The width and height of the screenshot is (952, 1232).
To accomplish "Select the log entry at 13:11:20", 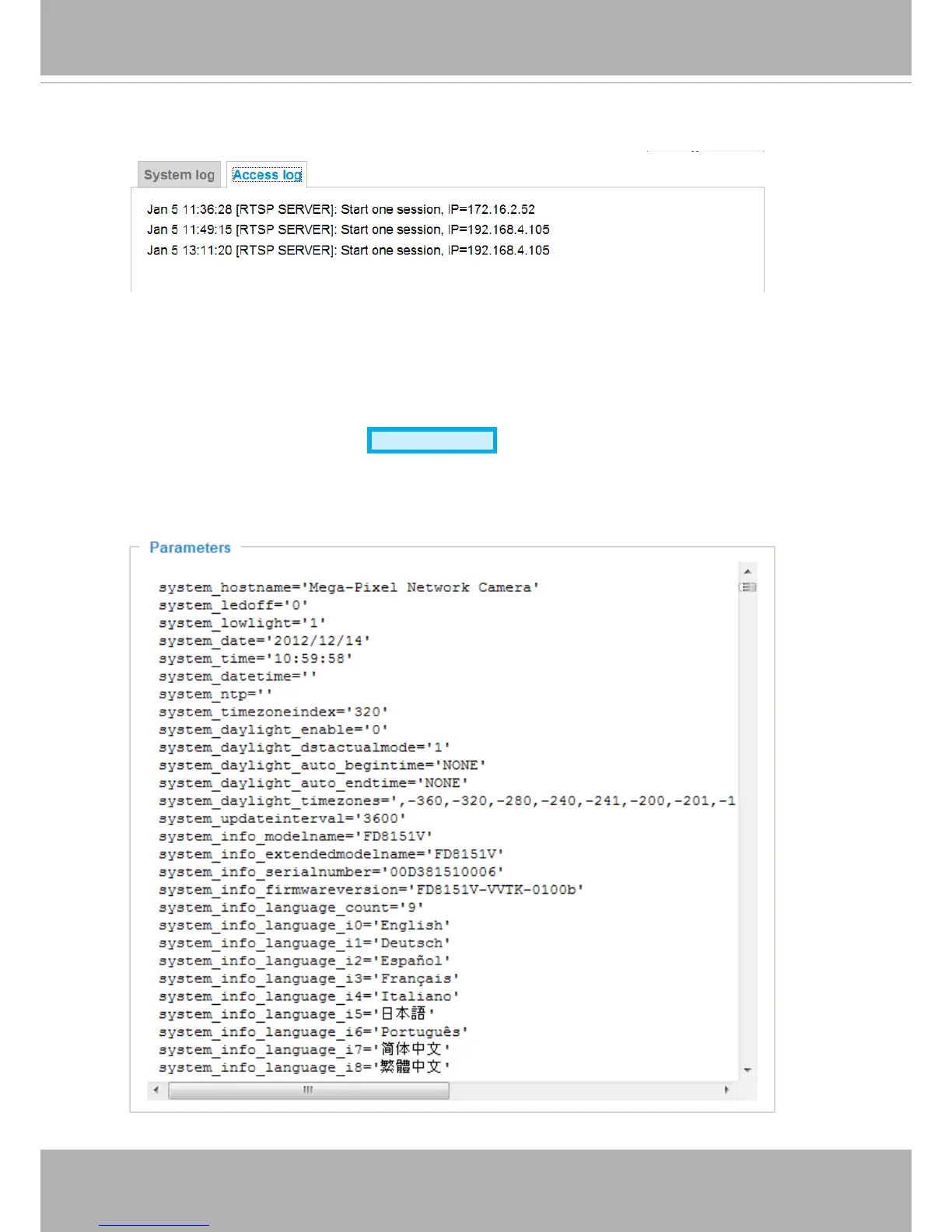I will (x=348, y=250).
